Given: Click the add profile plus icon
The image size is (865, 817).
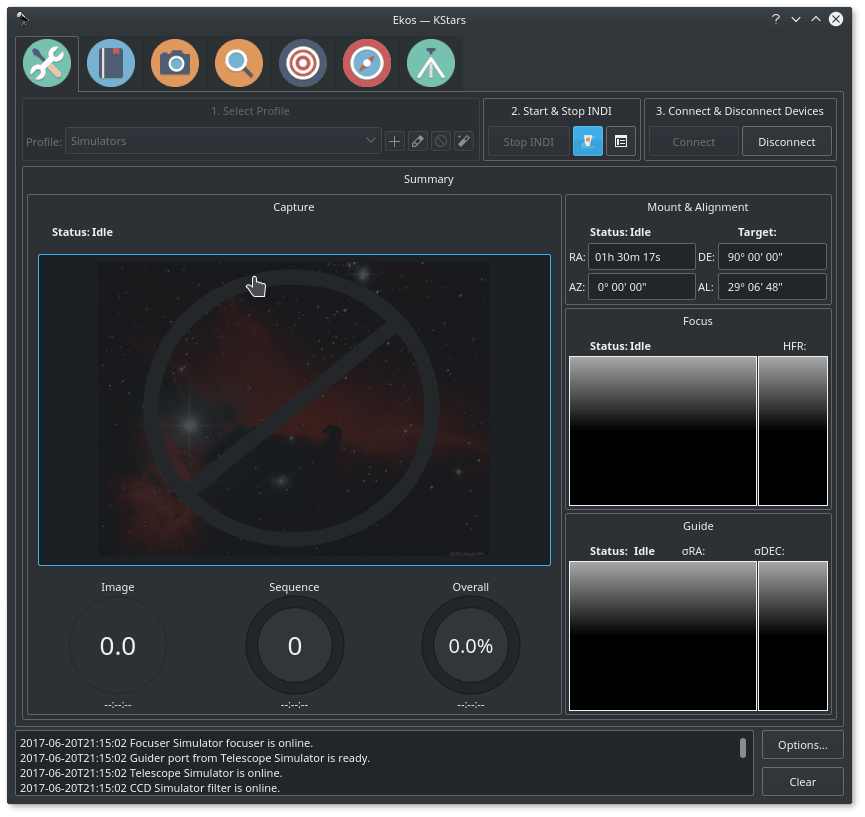Looking at the screenshot, I should [x=394, y=142].
